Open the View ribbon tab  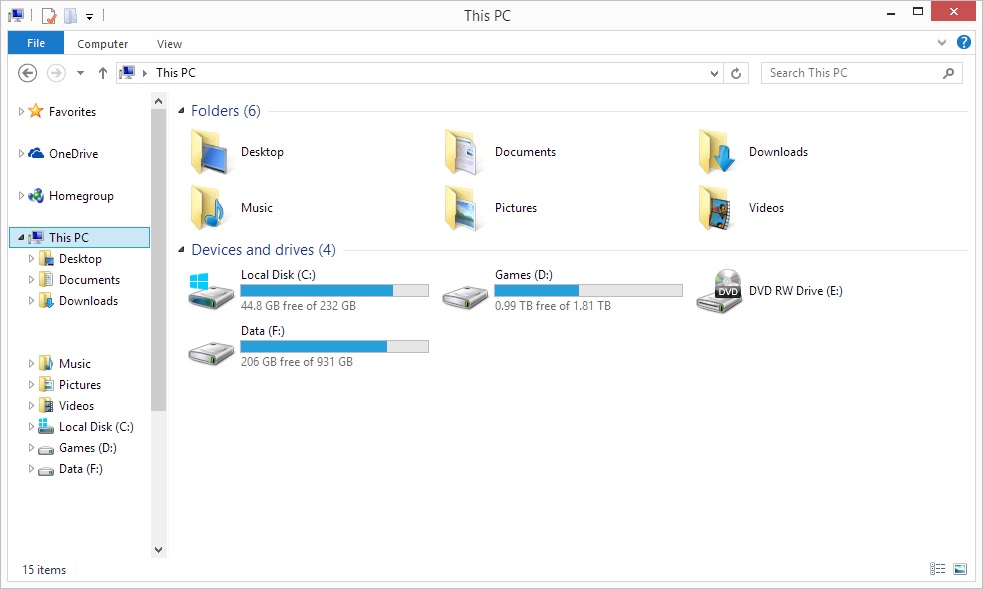(x=169, y=44)
